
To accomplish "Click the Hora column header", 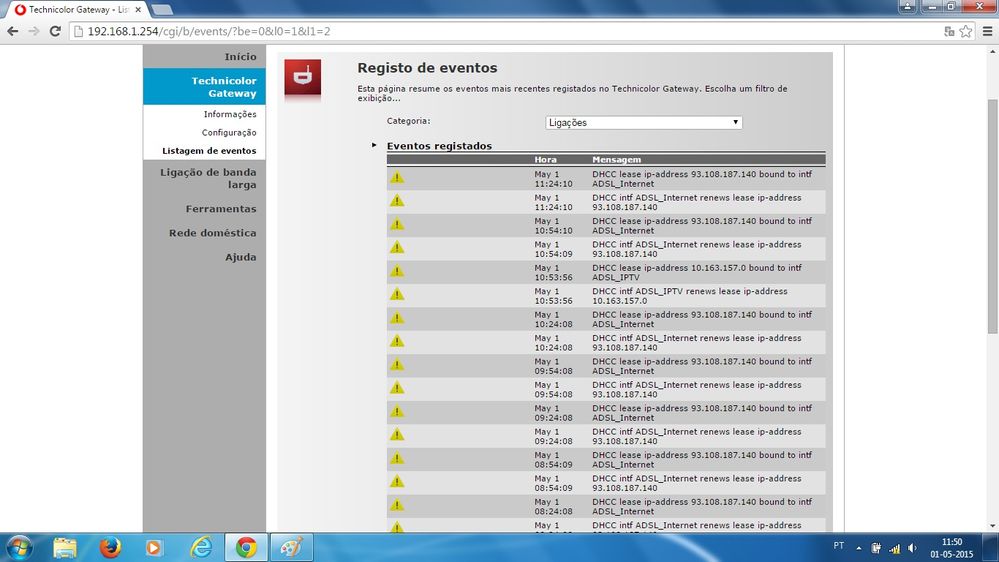I will click(545, 160).
